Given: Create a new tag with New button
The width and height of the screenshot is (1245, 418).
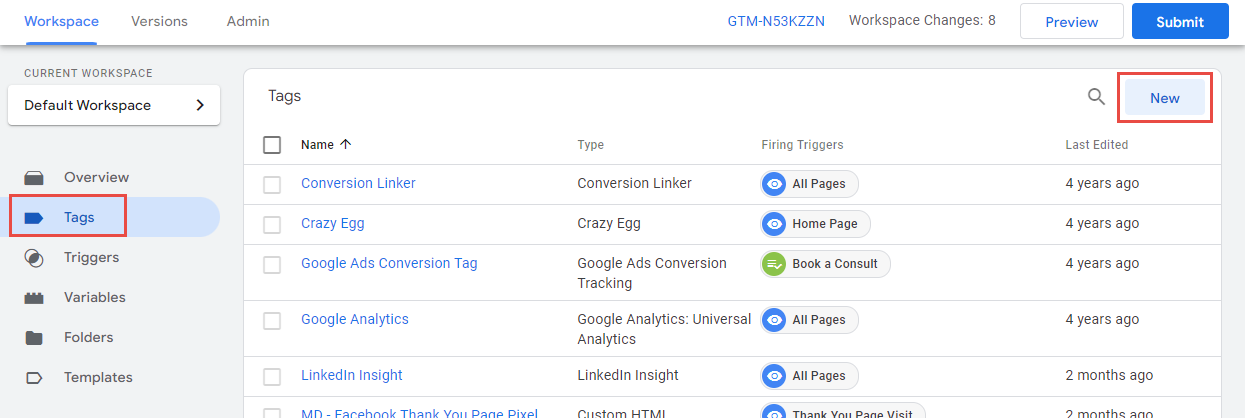Looking at the screenshot, I should coord(1164,98).
